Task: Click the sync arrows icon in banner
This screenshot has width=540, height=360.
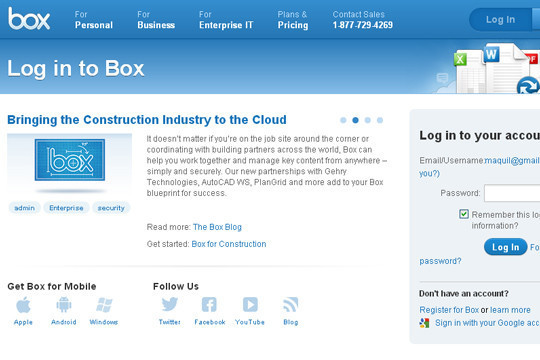Action: (528, 86)
